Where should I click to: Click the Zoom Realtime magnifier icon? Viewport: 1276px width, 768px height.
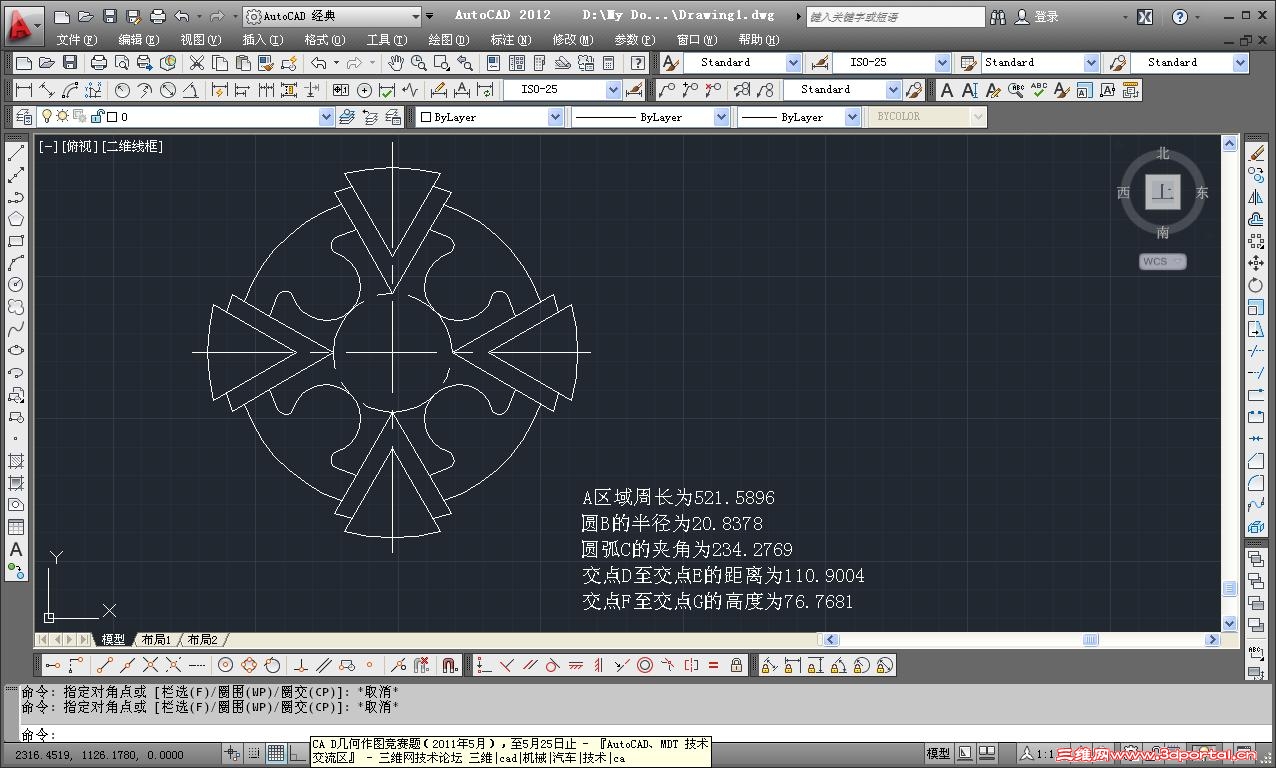pyautogui.click(x=418, y=63)
